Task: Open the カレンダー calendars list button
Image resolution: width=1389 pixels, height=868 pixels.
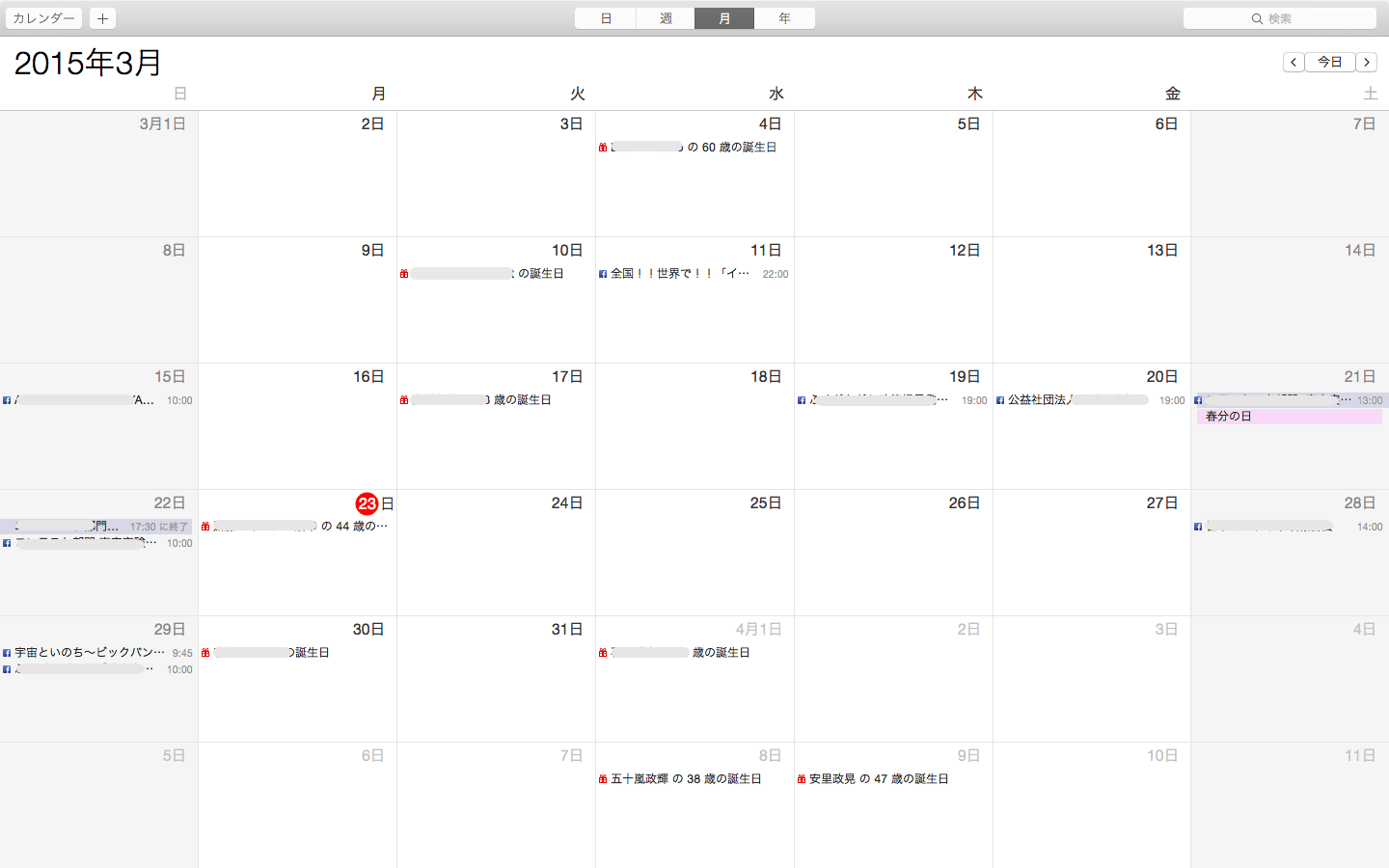Action: (x=43, y=18)
